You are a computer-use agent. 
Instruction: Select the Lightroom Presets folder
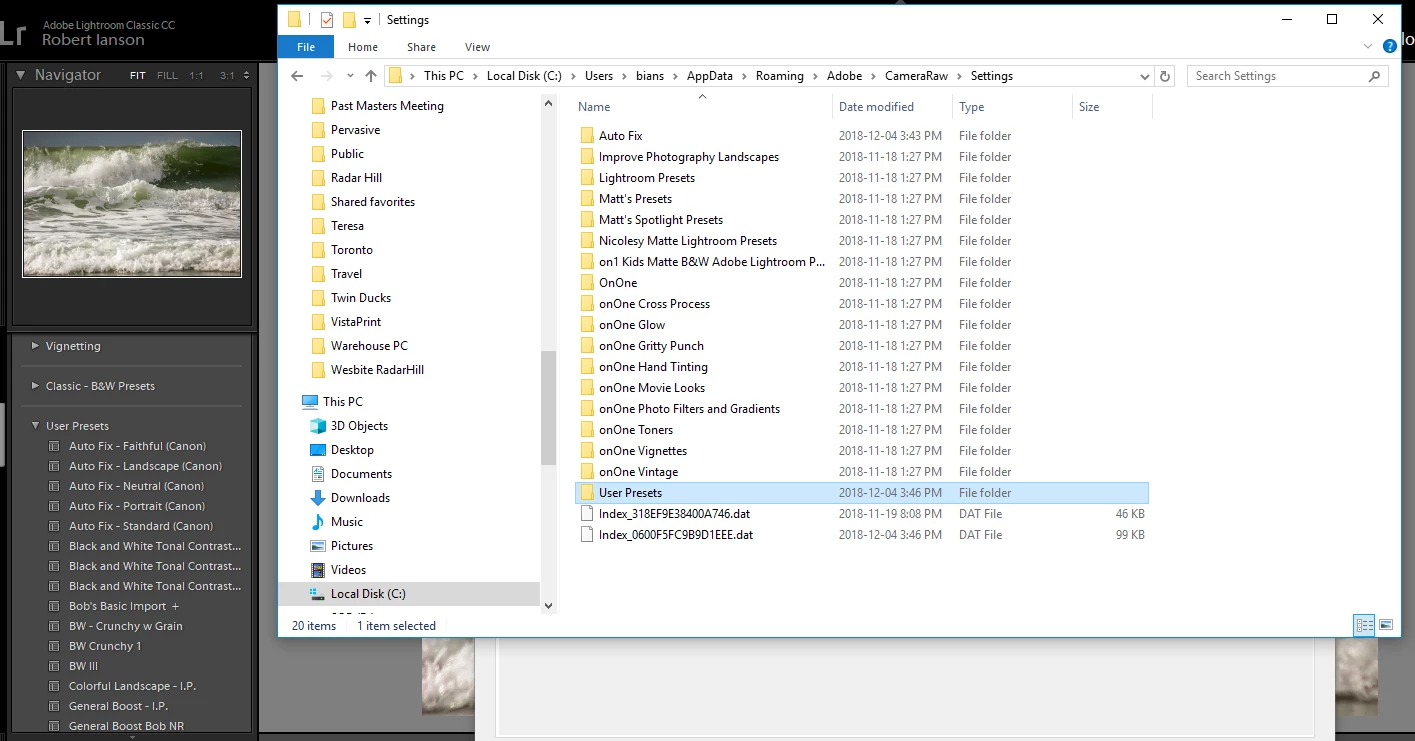click(x=862, y=178)
